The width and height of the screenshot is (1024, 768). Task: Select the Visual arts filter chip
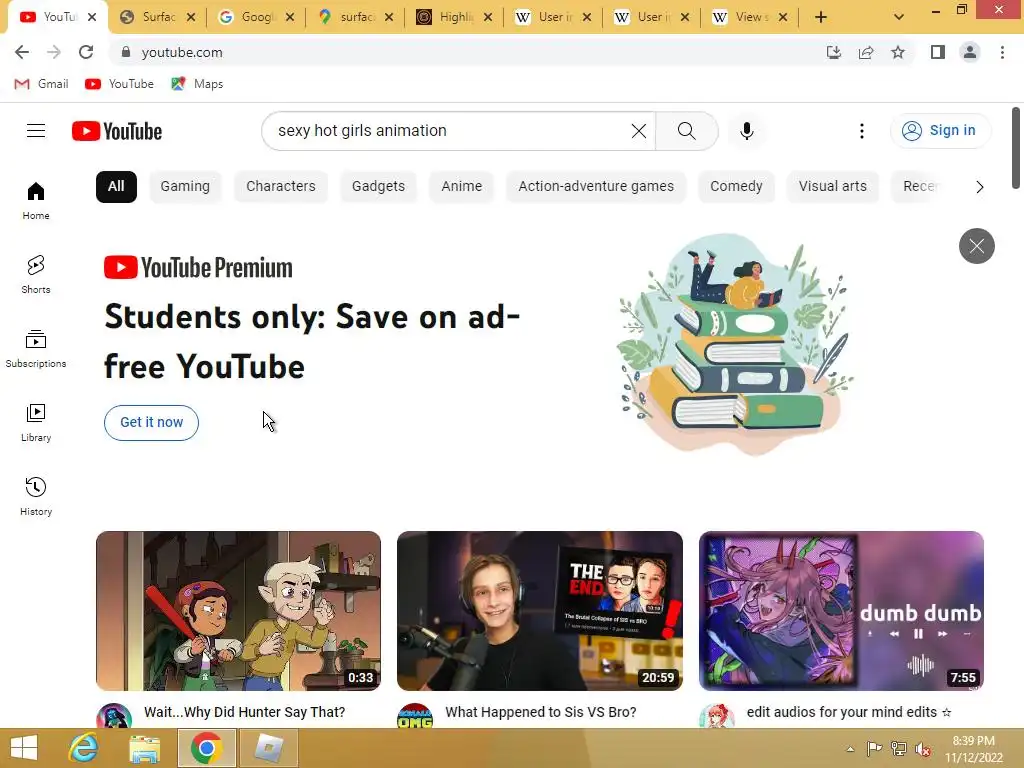833,187
